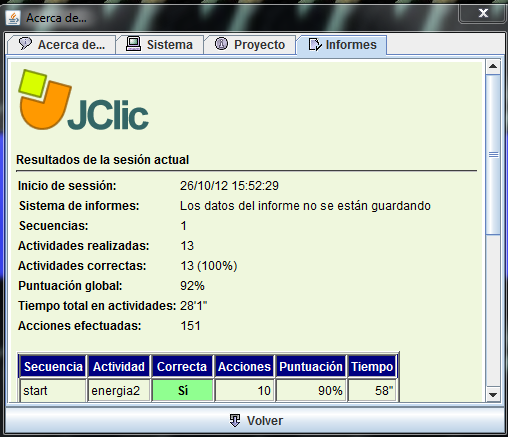Click the 'Tiempo total en actividades:' label
The height and width of the screenshot is (437, 508).
click(x=97, y=306)
